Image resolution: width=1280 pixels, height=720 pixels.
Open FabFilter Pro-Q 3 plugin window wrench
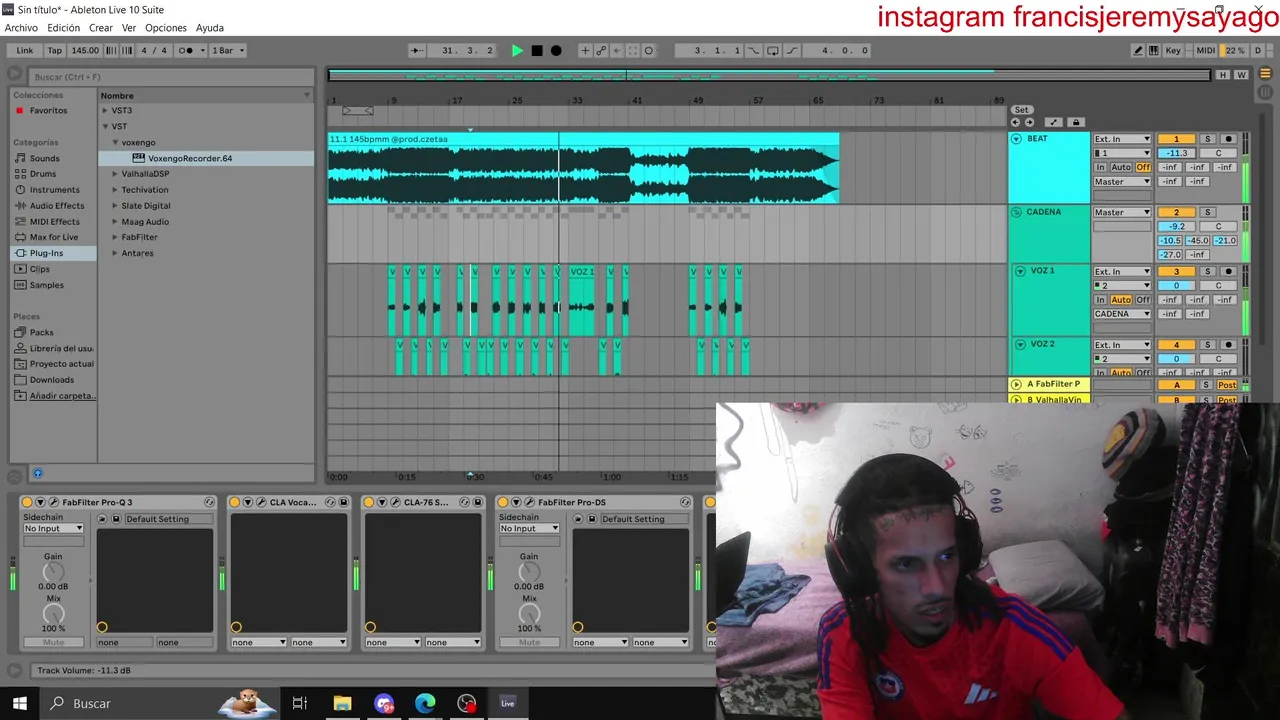[x=54, y=502]
